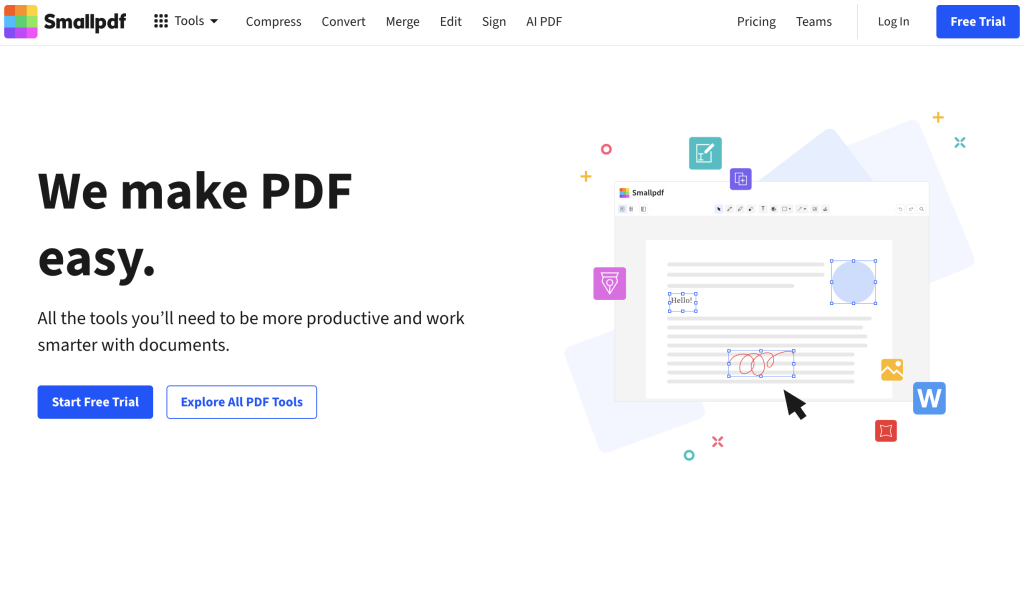The width and height of the screenshot is (1024, 599).
Task: Select the arrow cursor tool in the mock editor
Action: click(x=718, y=209)
